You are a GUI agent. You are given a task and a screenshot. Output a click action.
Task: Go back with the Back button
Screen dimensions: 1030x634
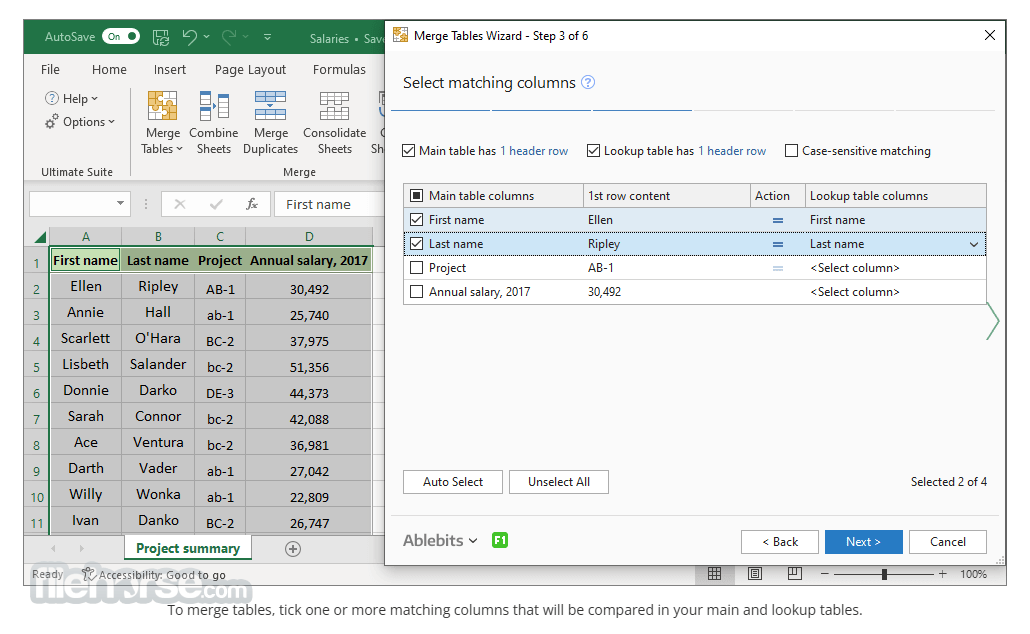(780, 542)
